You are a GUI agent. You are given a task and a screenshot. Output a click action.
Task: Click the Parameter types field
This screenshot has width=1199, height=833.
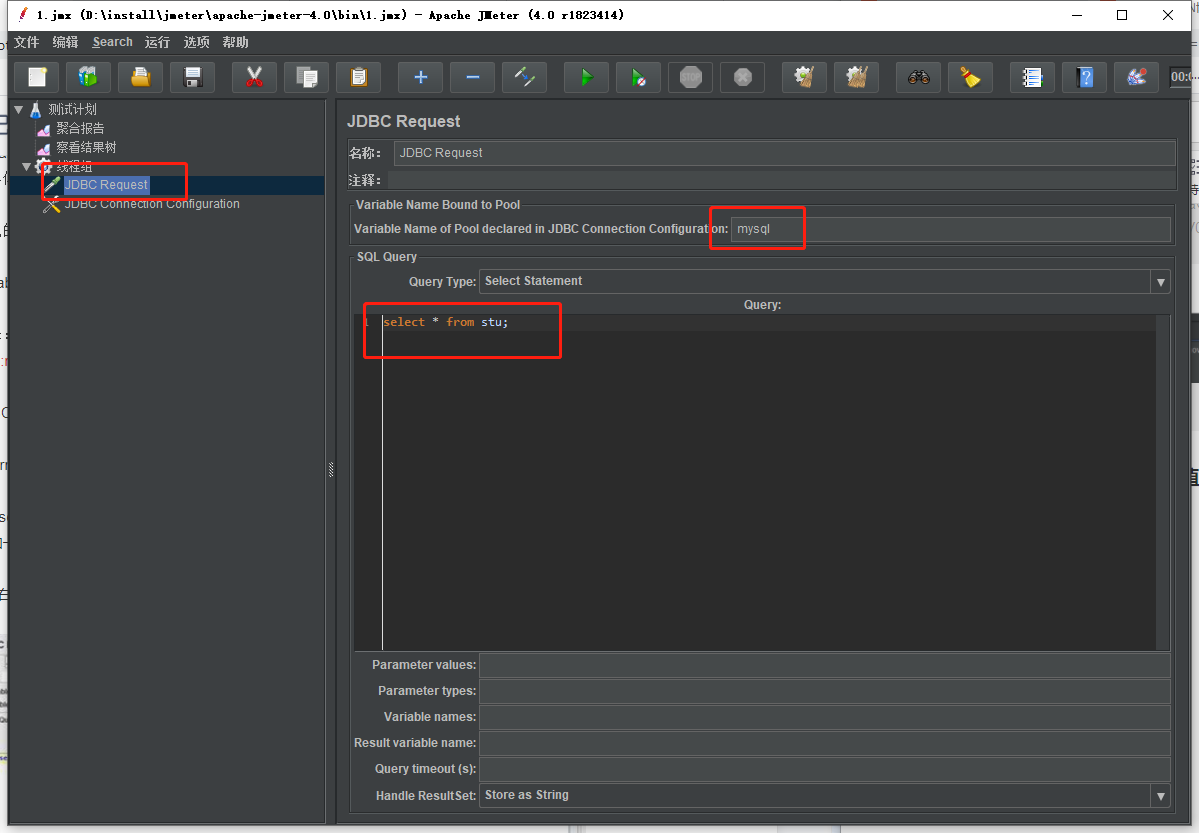824,691
